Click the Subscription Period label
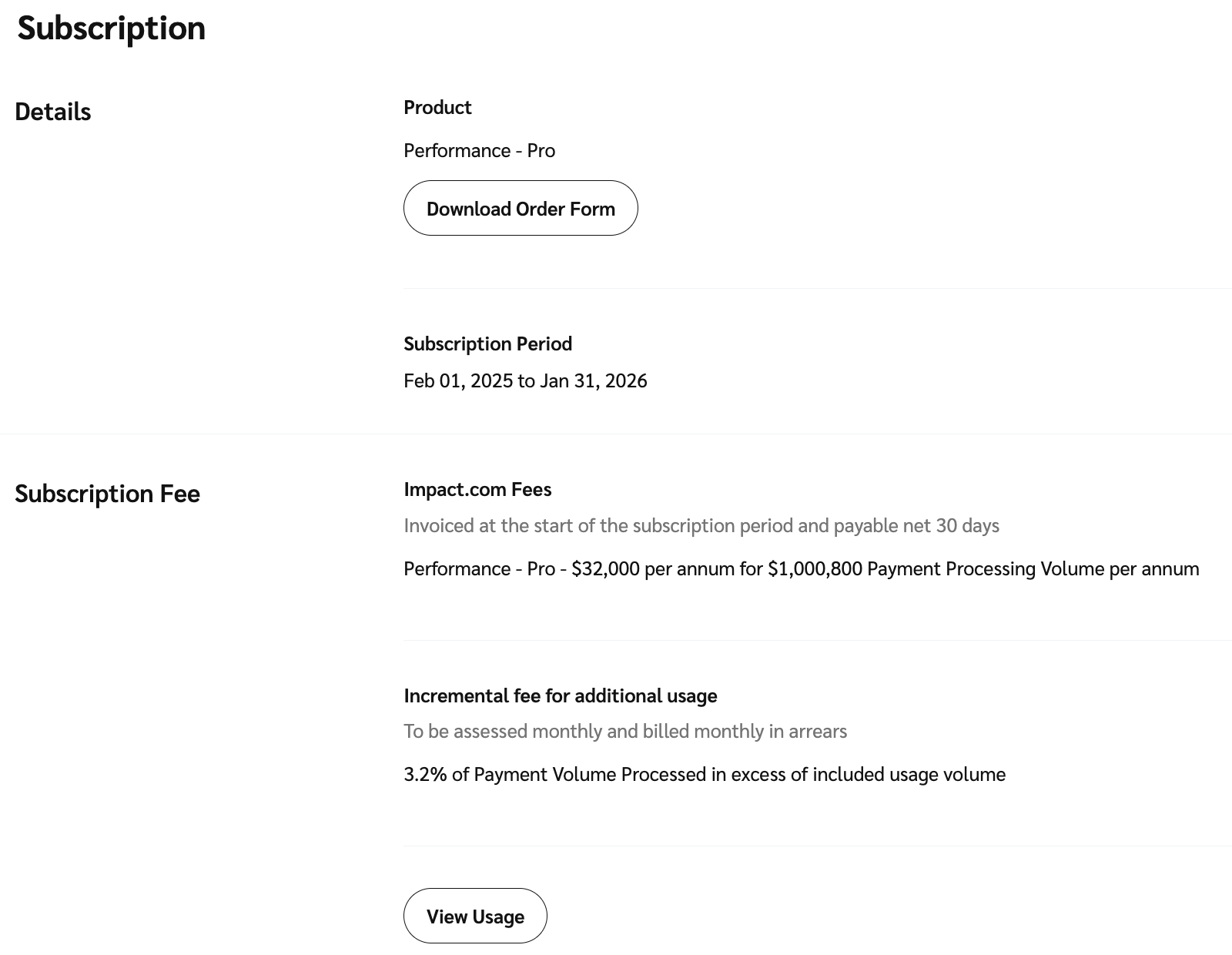Image resolution: width=1232 pixels, height=955 pixels. pos(487,343)
